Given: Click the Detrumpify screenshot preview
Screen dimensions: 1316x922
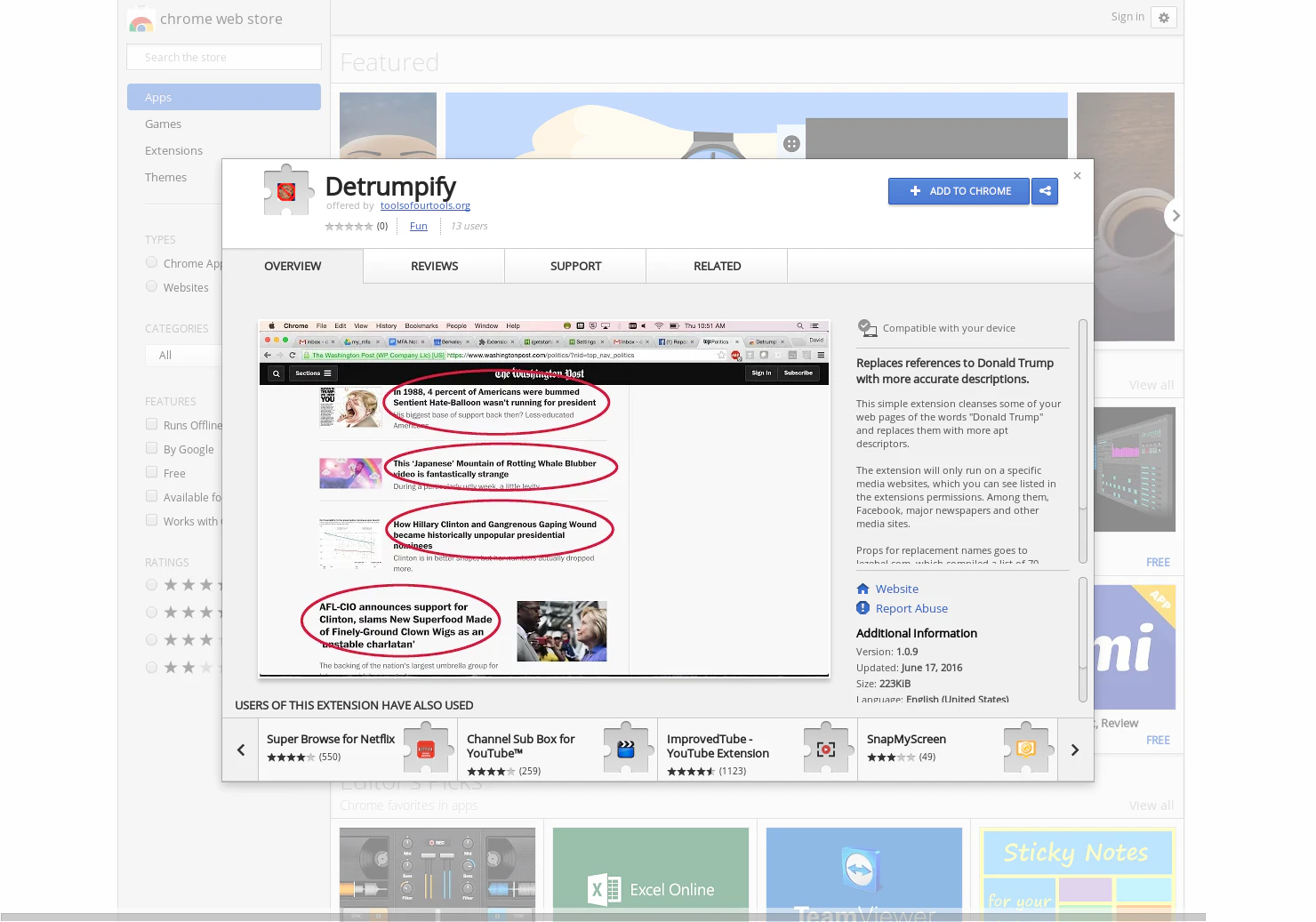Looking at the screenshot, I should (544, 499).
